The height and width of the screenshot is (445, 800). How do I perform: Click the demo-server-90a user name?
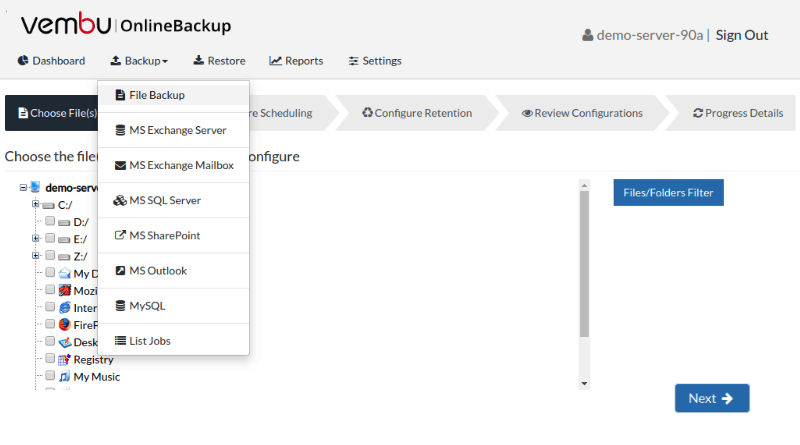point(649,35)
